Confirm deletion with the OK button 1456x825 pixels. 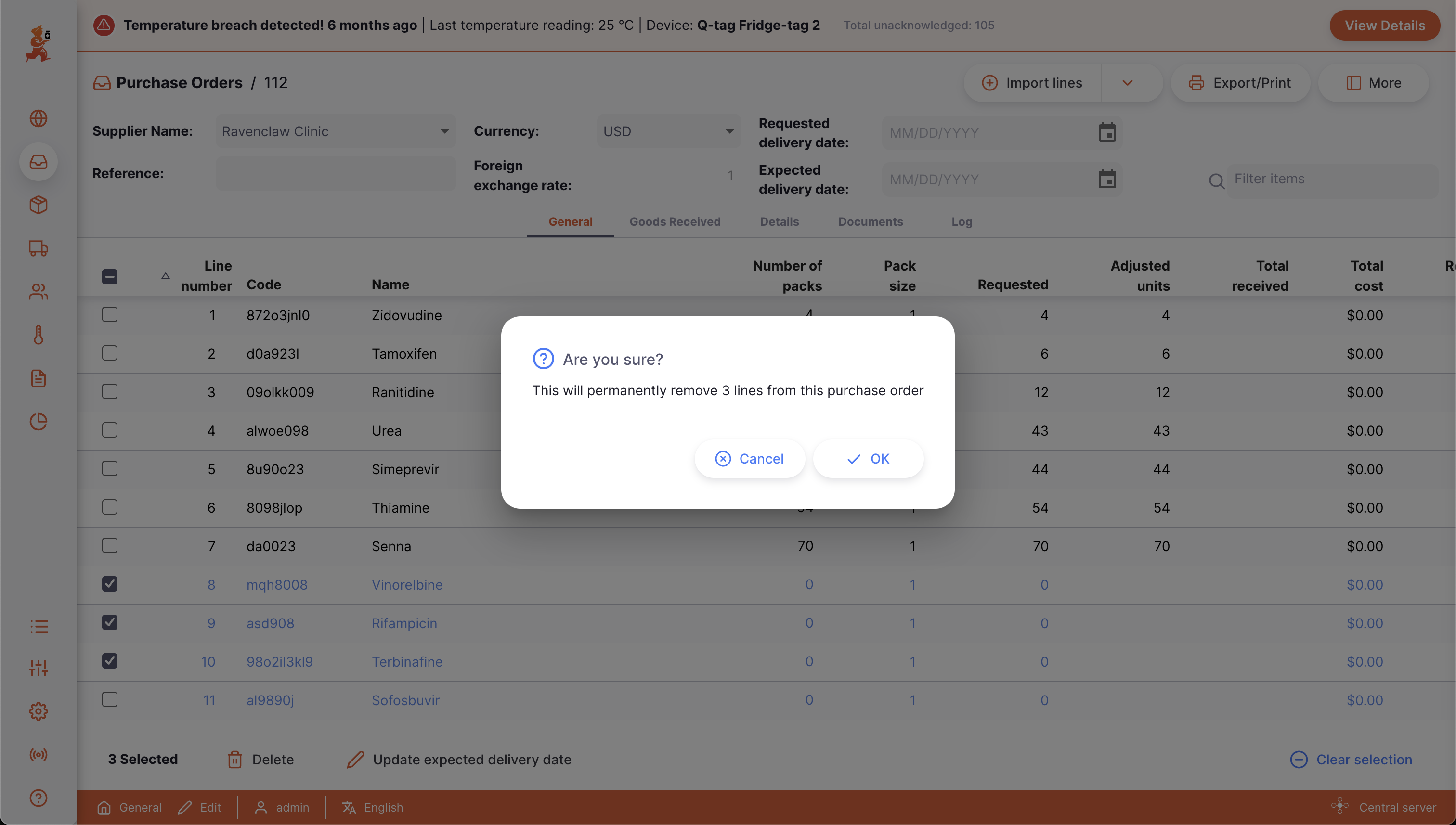[x=868, y=458]
